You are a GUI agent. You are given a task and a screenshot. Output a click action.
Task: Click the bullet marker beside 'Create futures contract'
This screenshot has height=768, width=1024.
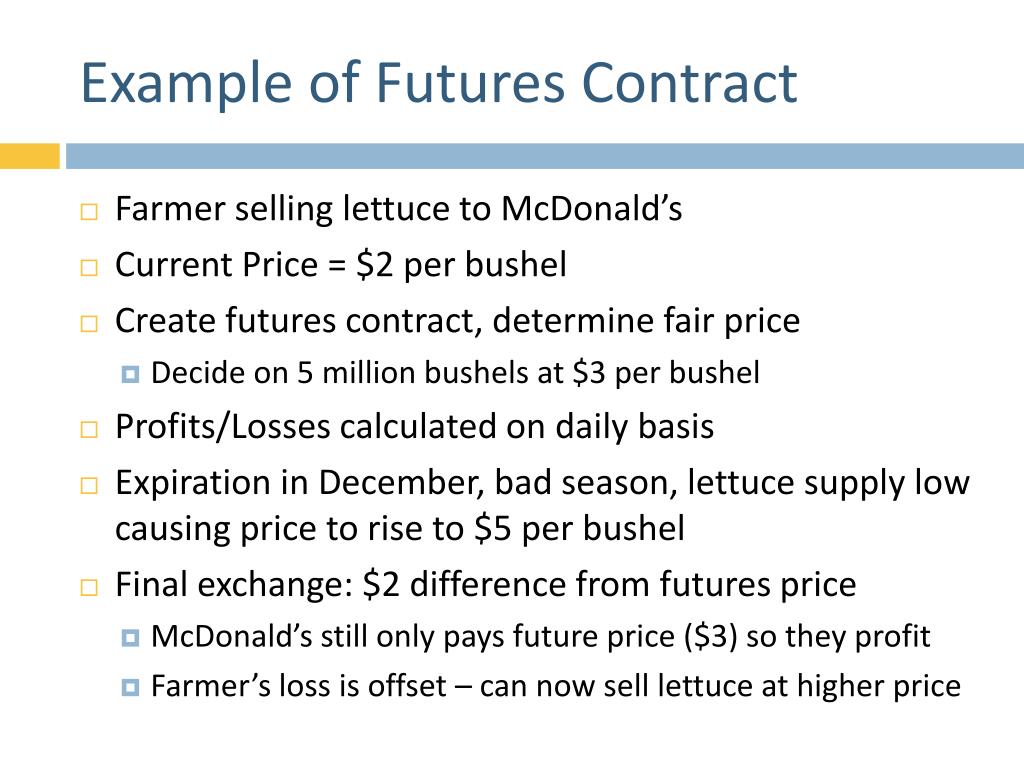(x=89, y=324)
